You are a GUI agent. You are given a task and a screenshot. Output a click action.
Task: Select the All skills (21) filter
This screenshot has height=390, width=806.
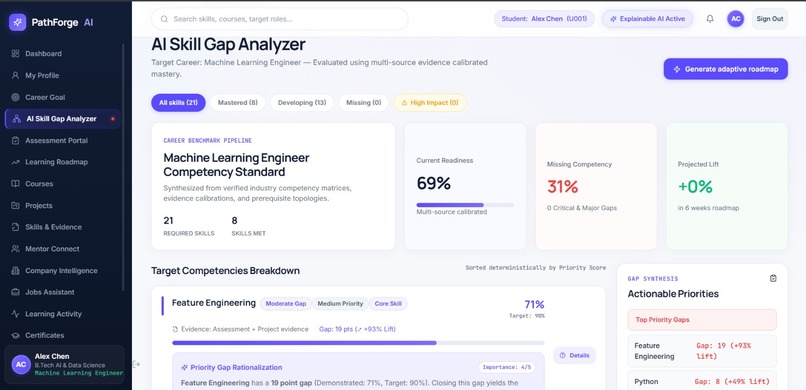(x=178, y=103)
